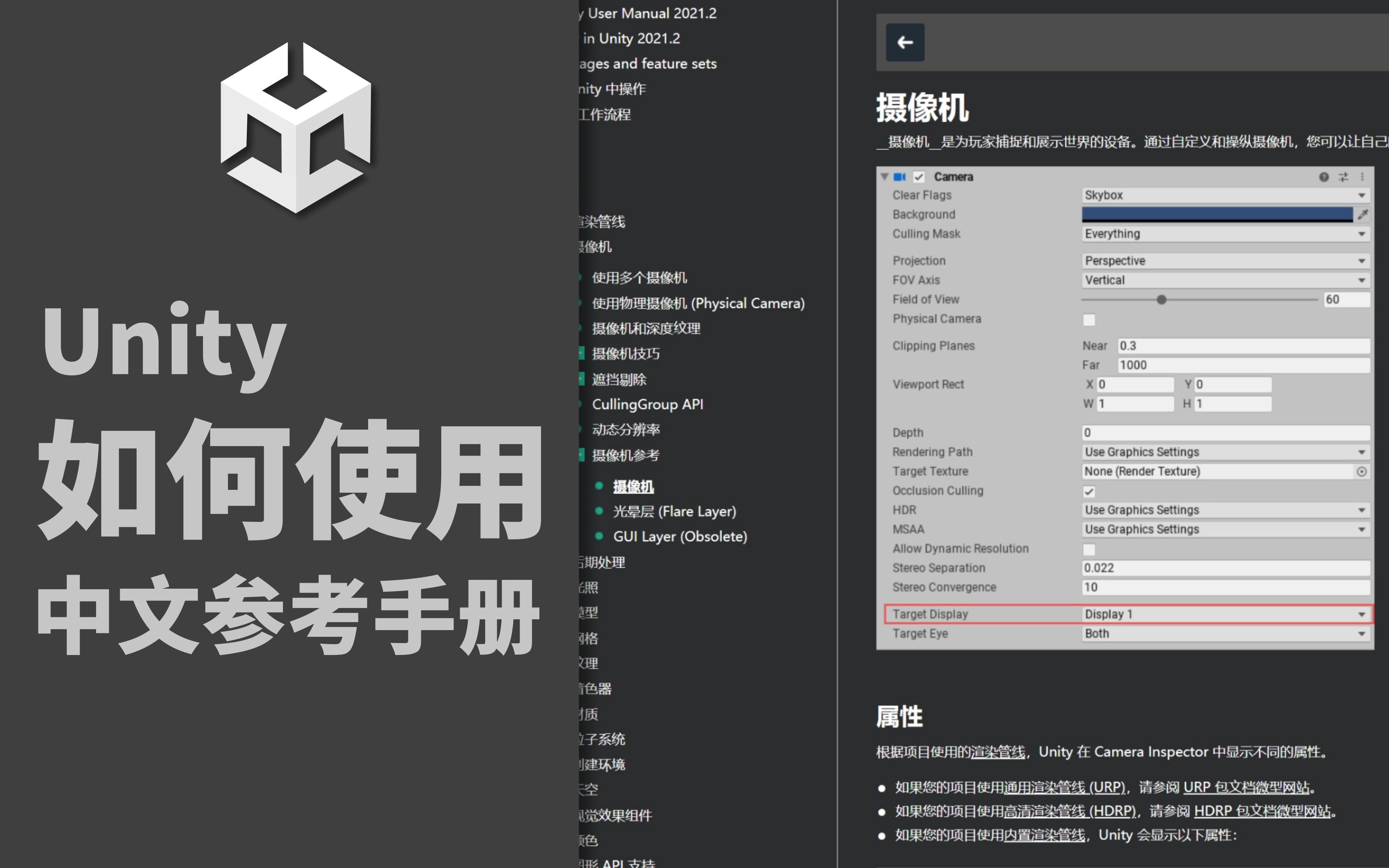Click the Background color swatch
Viewport: 1389px width, 868px height.
(1217, 215)
